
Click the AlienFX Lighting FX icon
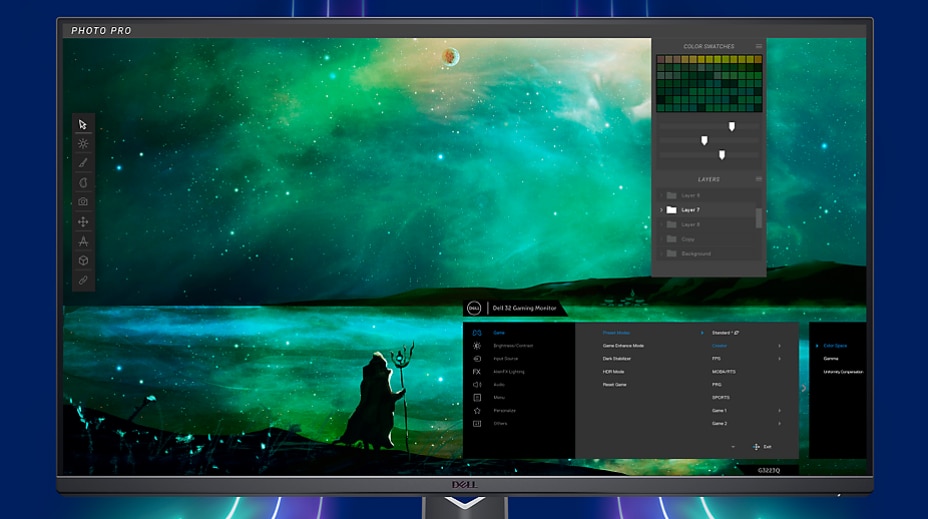(x=477, y=371)
